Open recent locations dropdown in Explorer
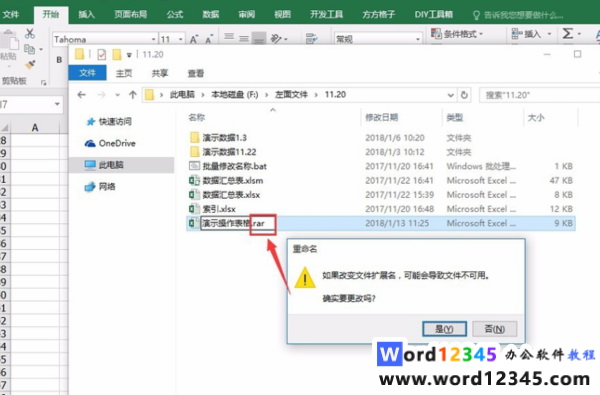Viewport: 600px width, 395px height. click(117, 95)
